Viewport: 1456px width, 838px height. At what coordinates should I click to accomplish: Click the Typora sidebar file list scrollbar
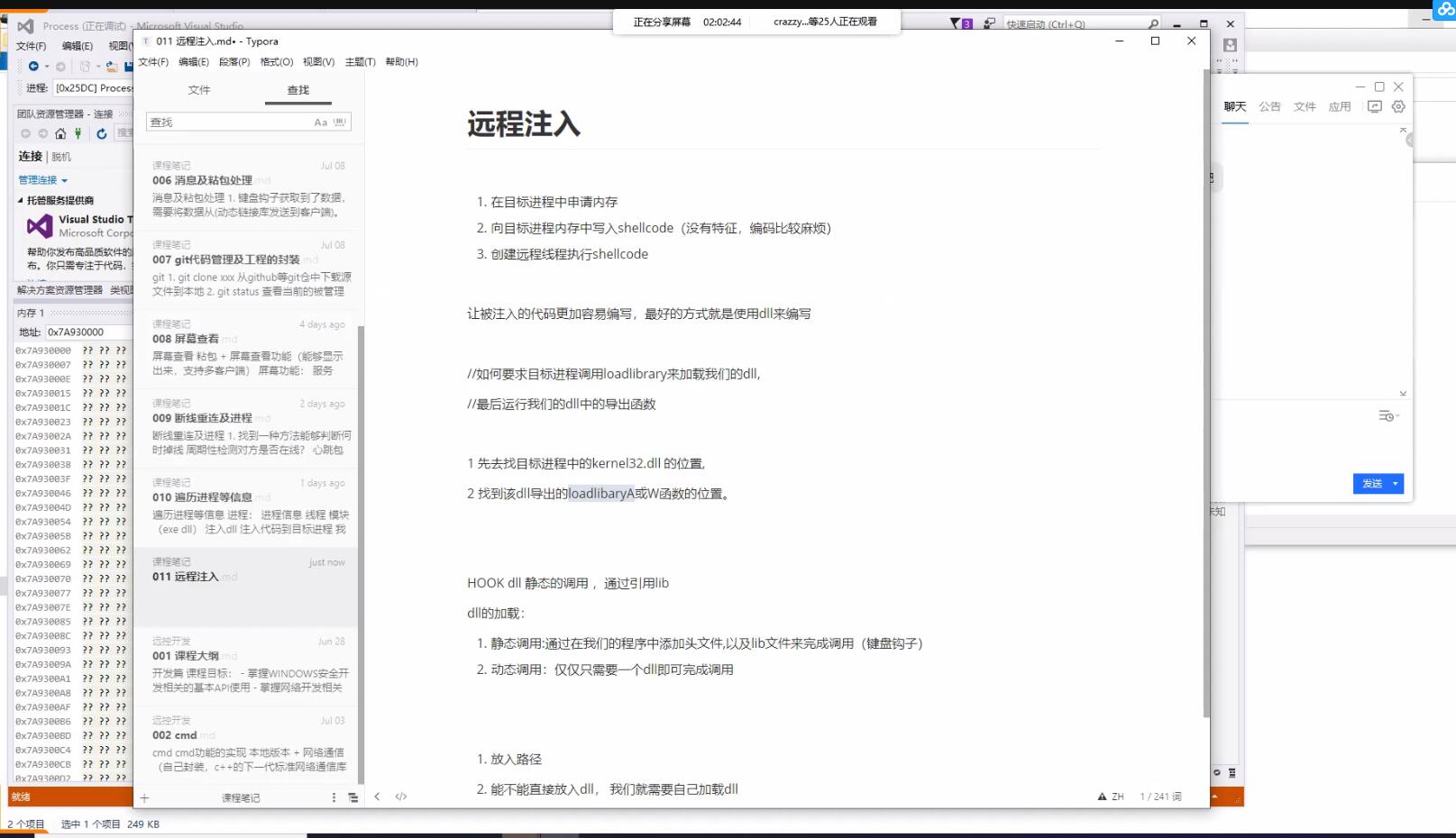coord(361,554)
